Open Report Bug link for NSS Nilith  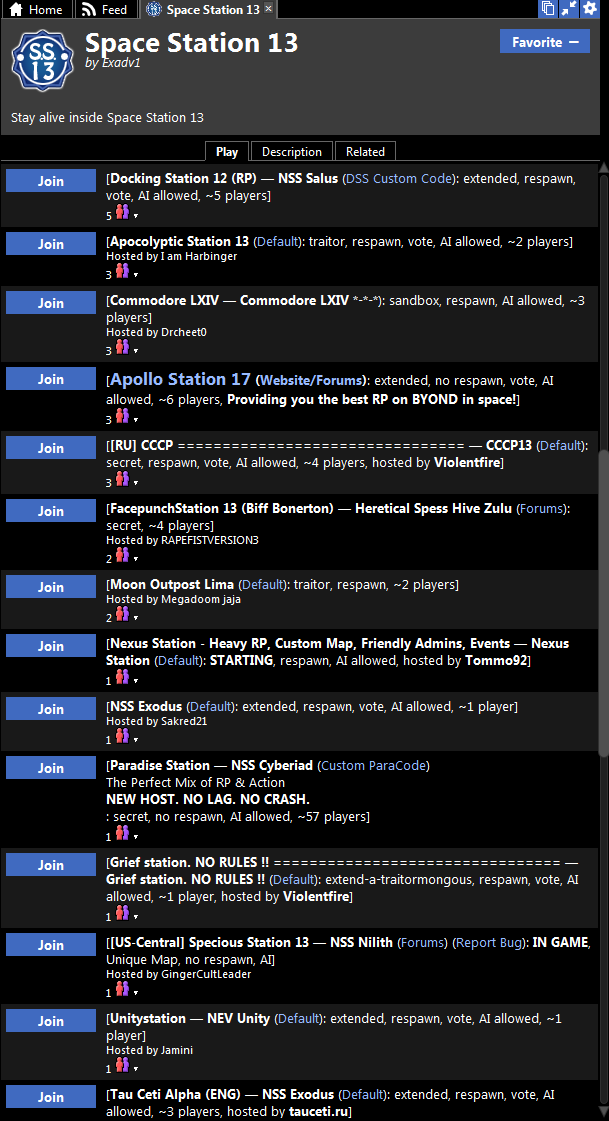point(489,942)
